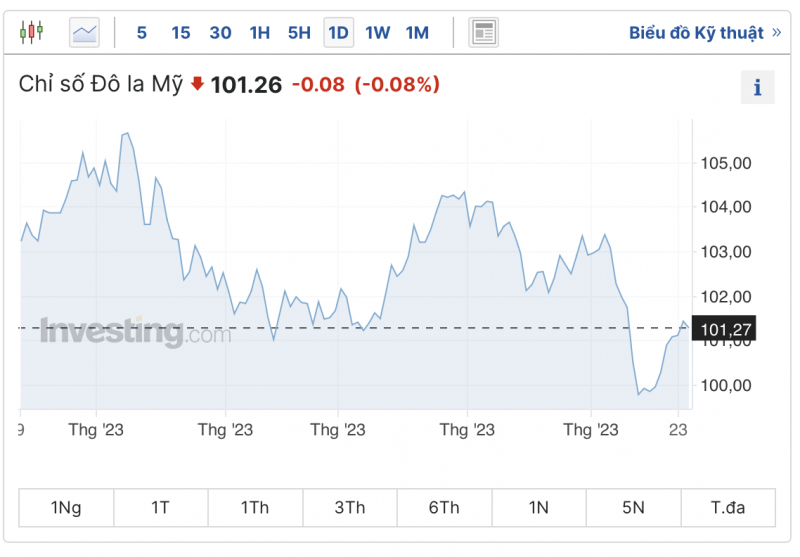
Task: Show the 5N time range
Action: tap(633, 507)
